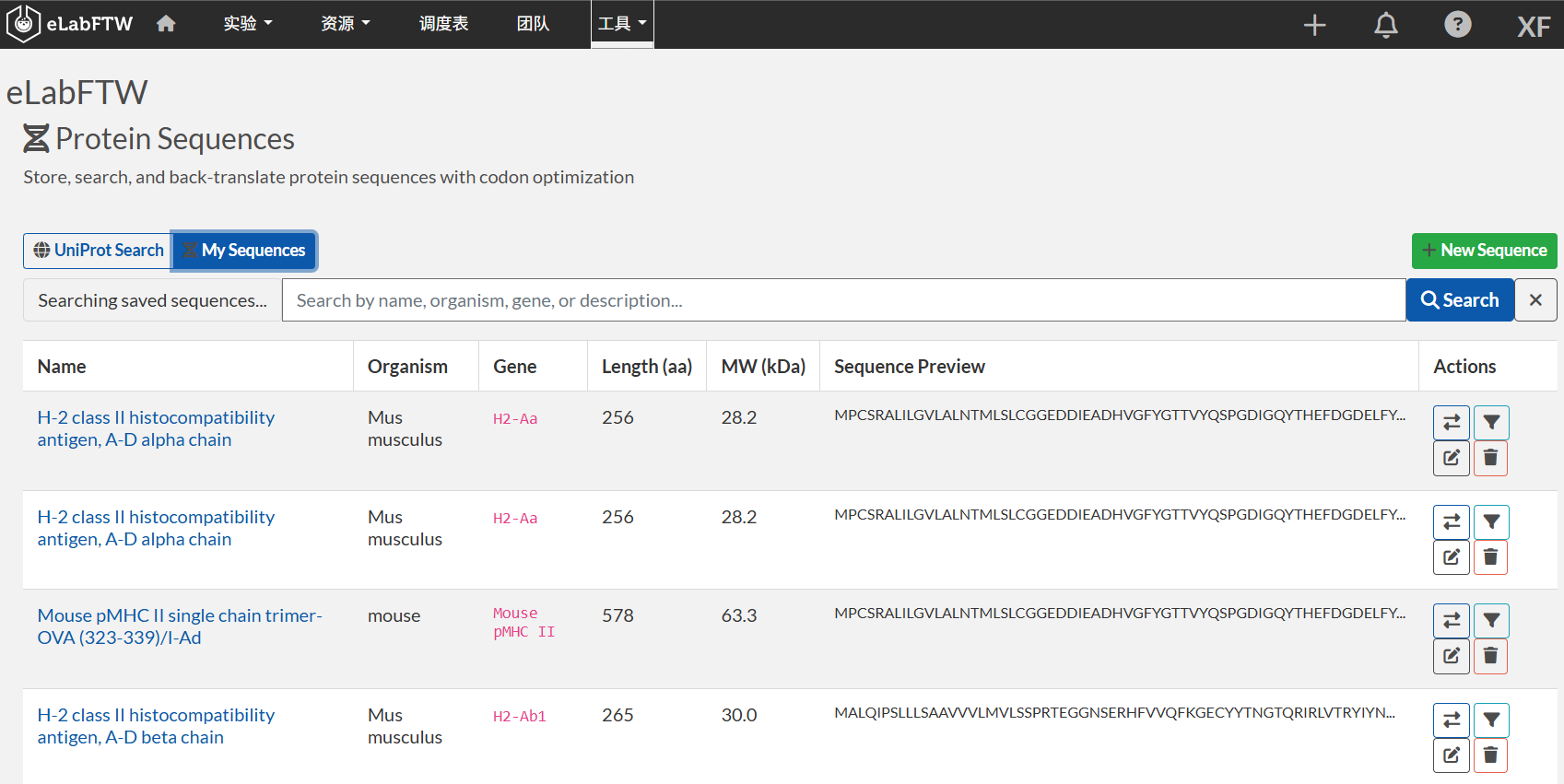This screenshot has width=1564, height=784.
Task: Click the Length (aa) column header
Action: coord(647,367)
